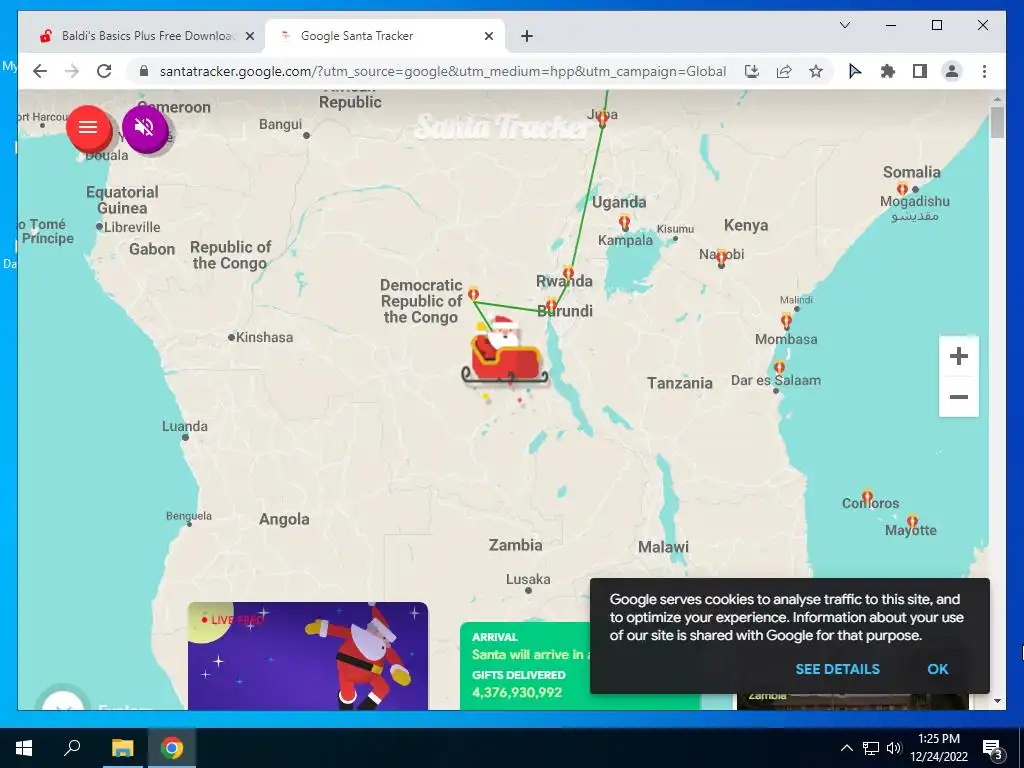Open the Chrome profile avatar
This screenshot has width=1024, height=768.
coord(952,71)
